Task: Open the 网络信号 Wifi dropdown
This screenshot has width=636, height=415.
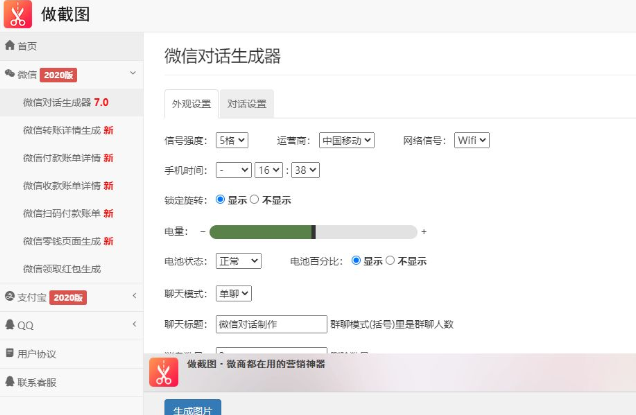Action: point(471,140)
